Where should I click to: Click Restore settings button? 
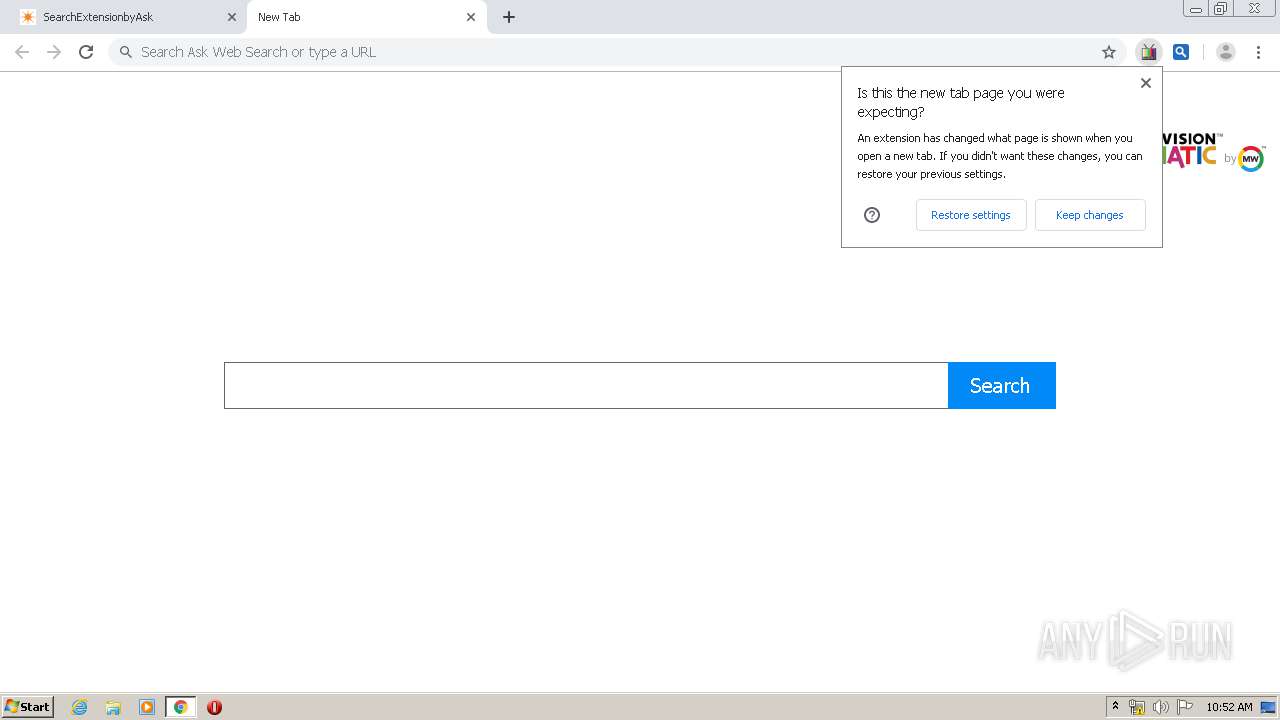(x=971, y=215)
